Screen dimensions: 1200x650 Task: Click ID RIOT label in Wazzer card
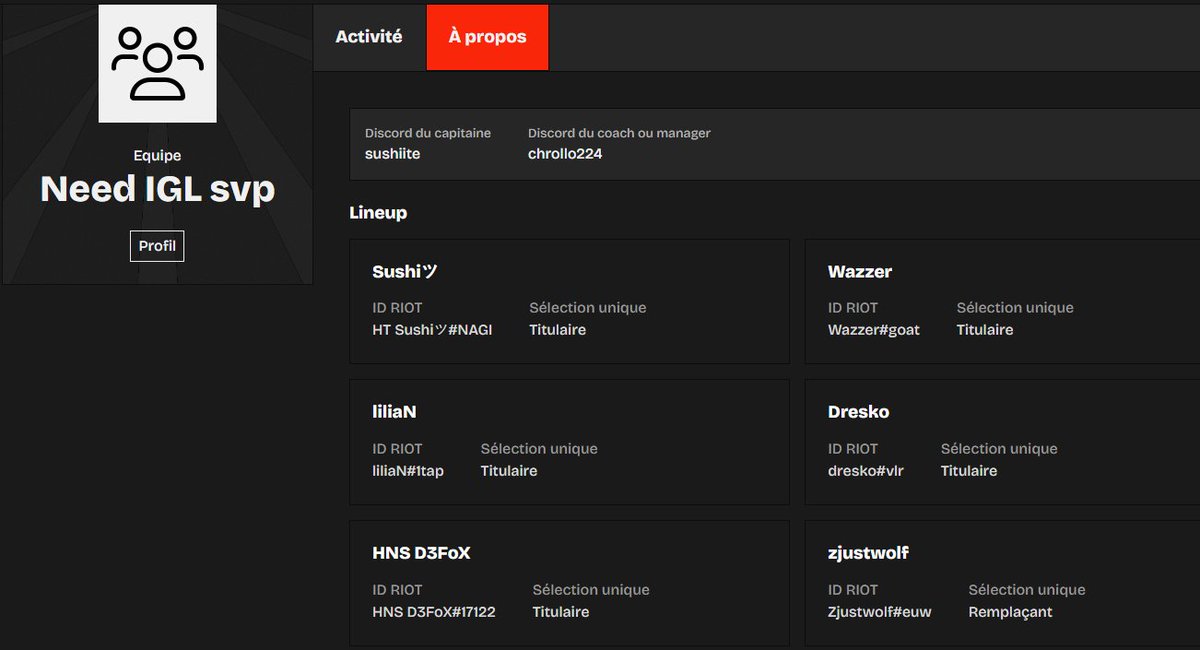tap(853, 308)
